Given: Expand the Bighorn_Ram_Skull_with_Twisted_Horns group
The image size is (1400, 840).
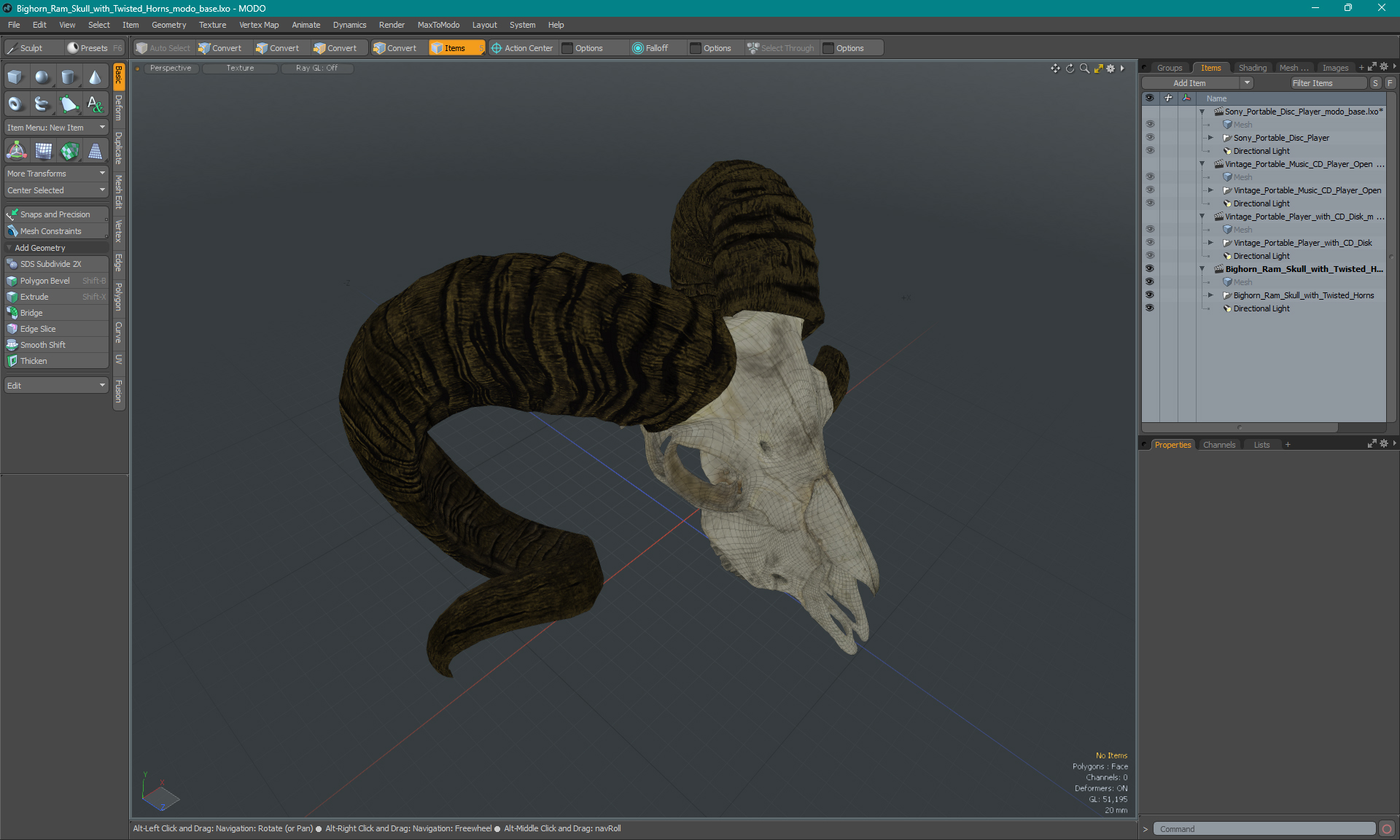Looking at the screenshot, I should [x=1211, y=295].
